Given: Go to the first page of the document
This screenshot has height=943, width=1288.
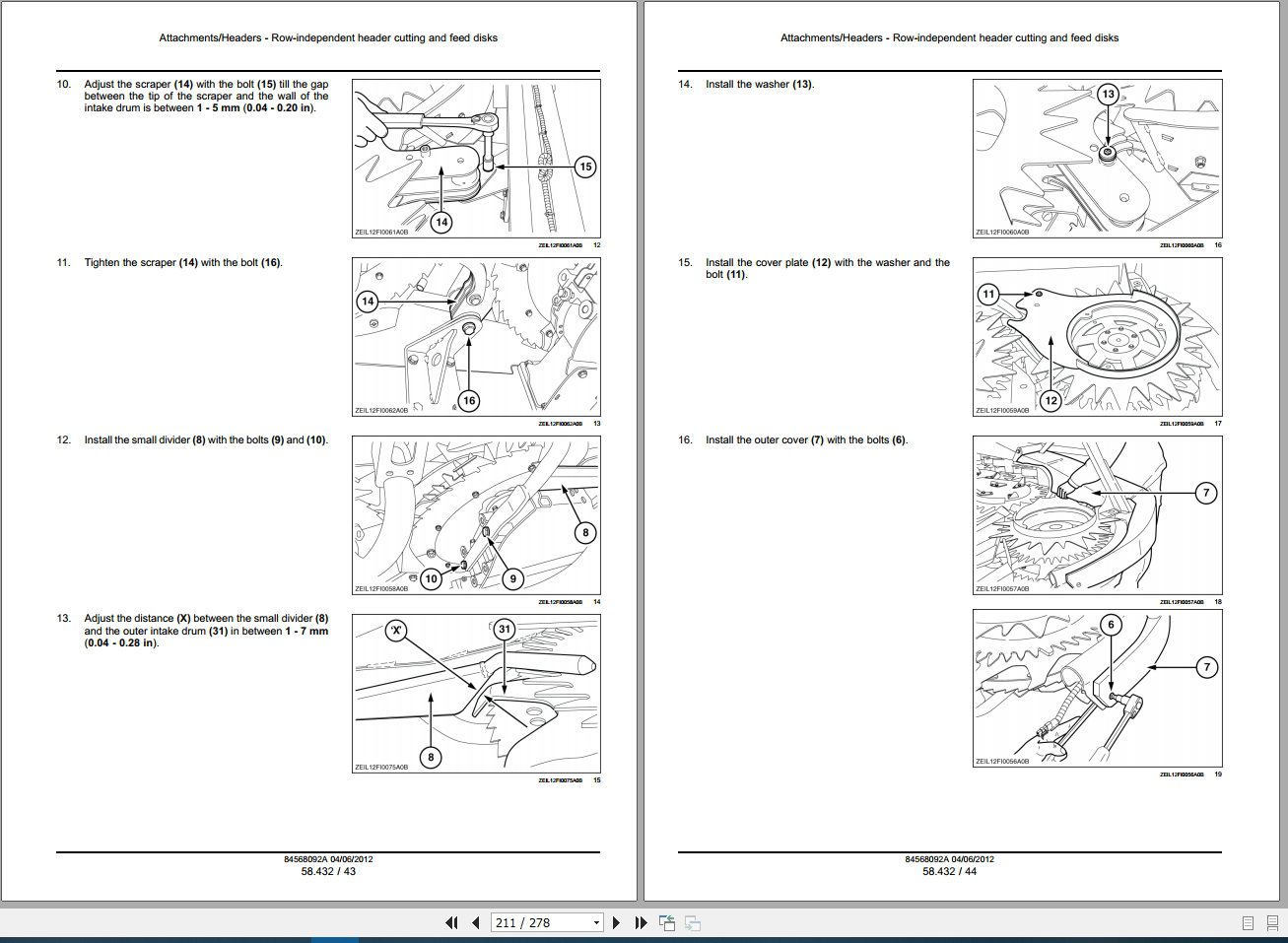Looking at the screenshot, I should coord(451,923).
